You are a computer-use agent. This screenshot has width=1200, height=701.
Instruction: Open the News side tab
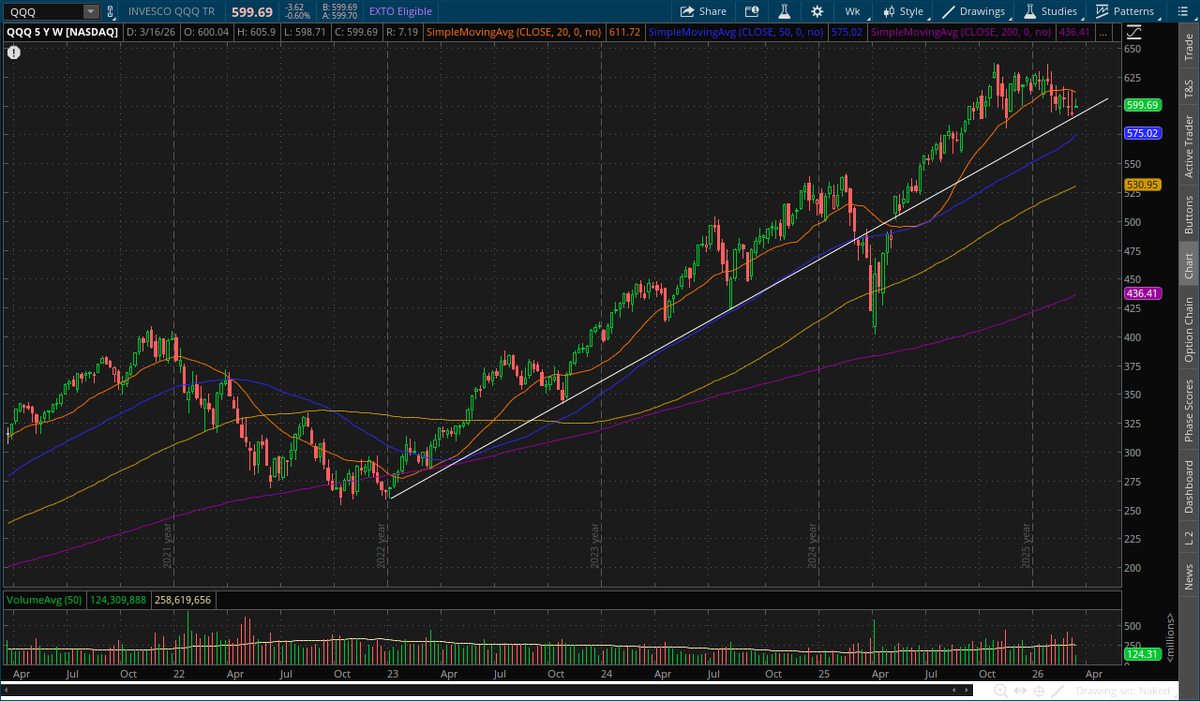1188,576
